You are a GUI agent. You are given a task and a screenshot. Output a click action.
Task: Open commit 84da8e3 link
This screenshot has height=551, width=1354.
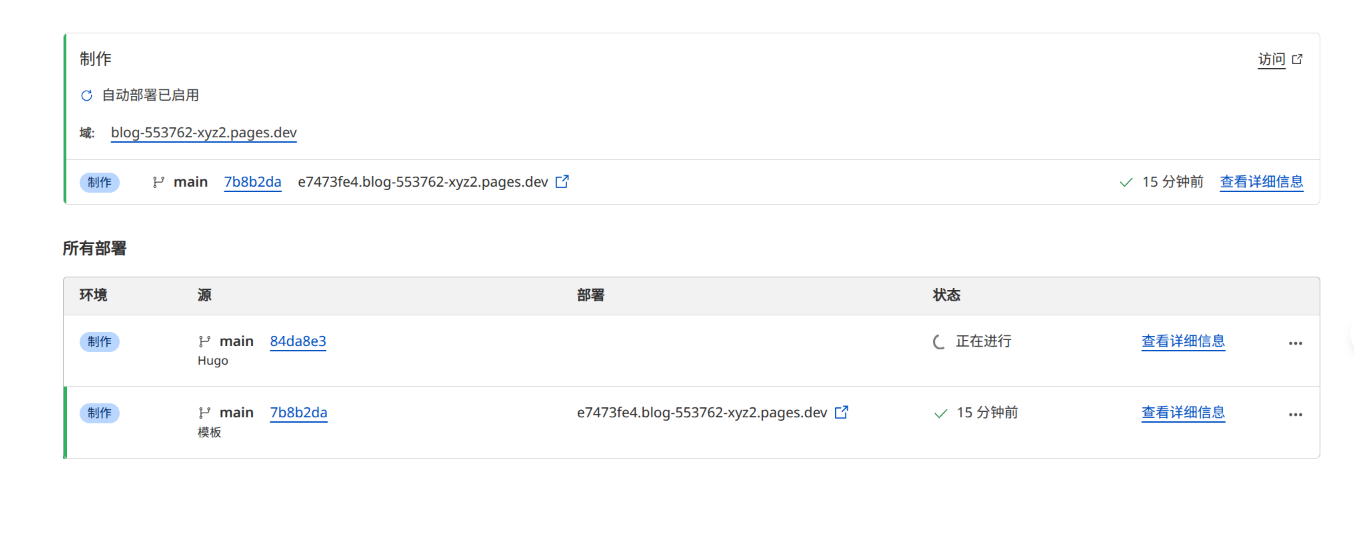tap(298, 341)
